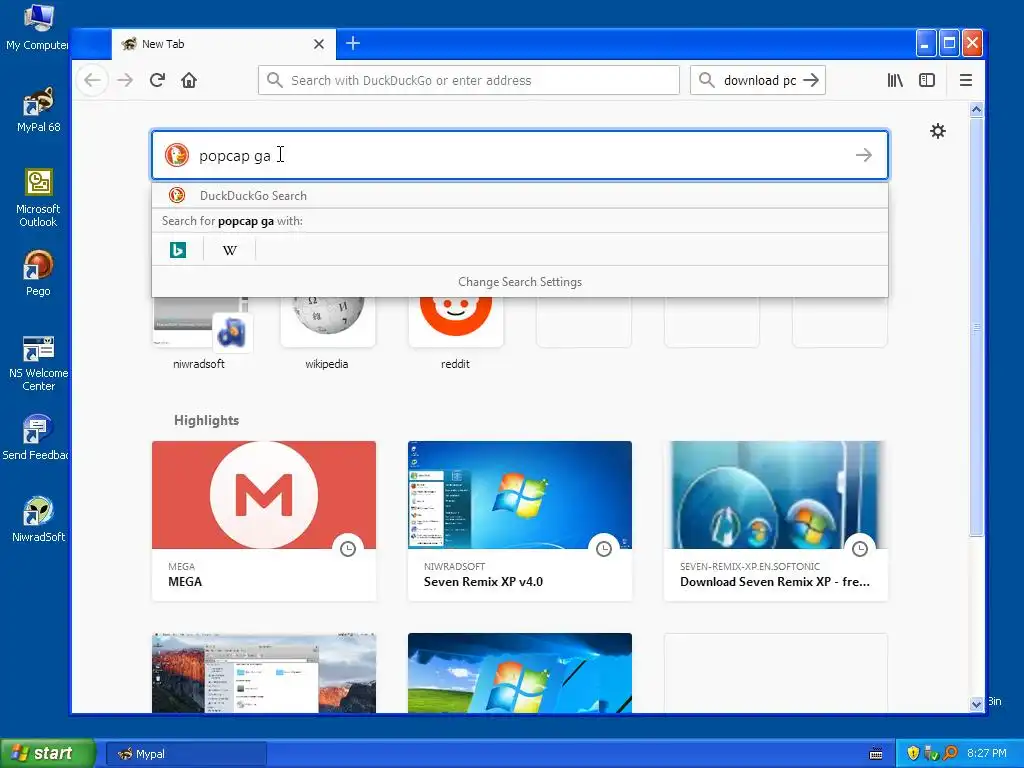
Task: Open Microsoft Outlook desktop icon
Action: point(38,198)
